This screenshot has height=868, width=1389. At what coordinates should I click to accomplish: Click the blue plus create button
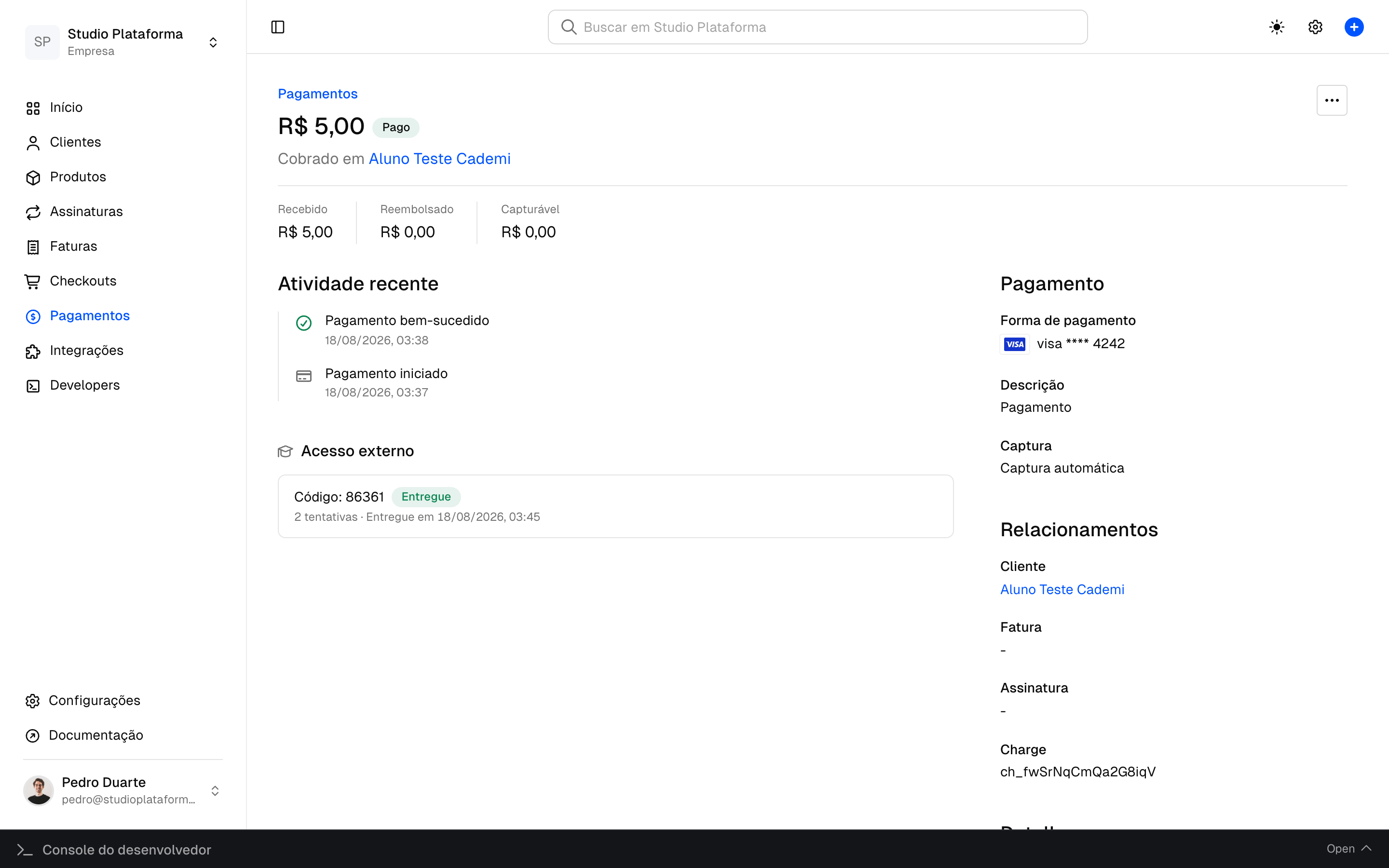(1353, 27)
